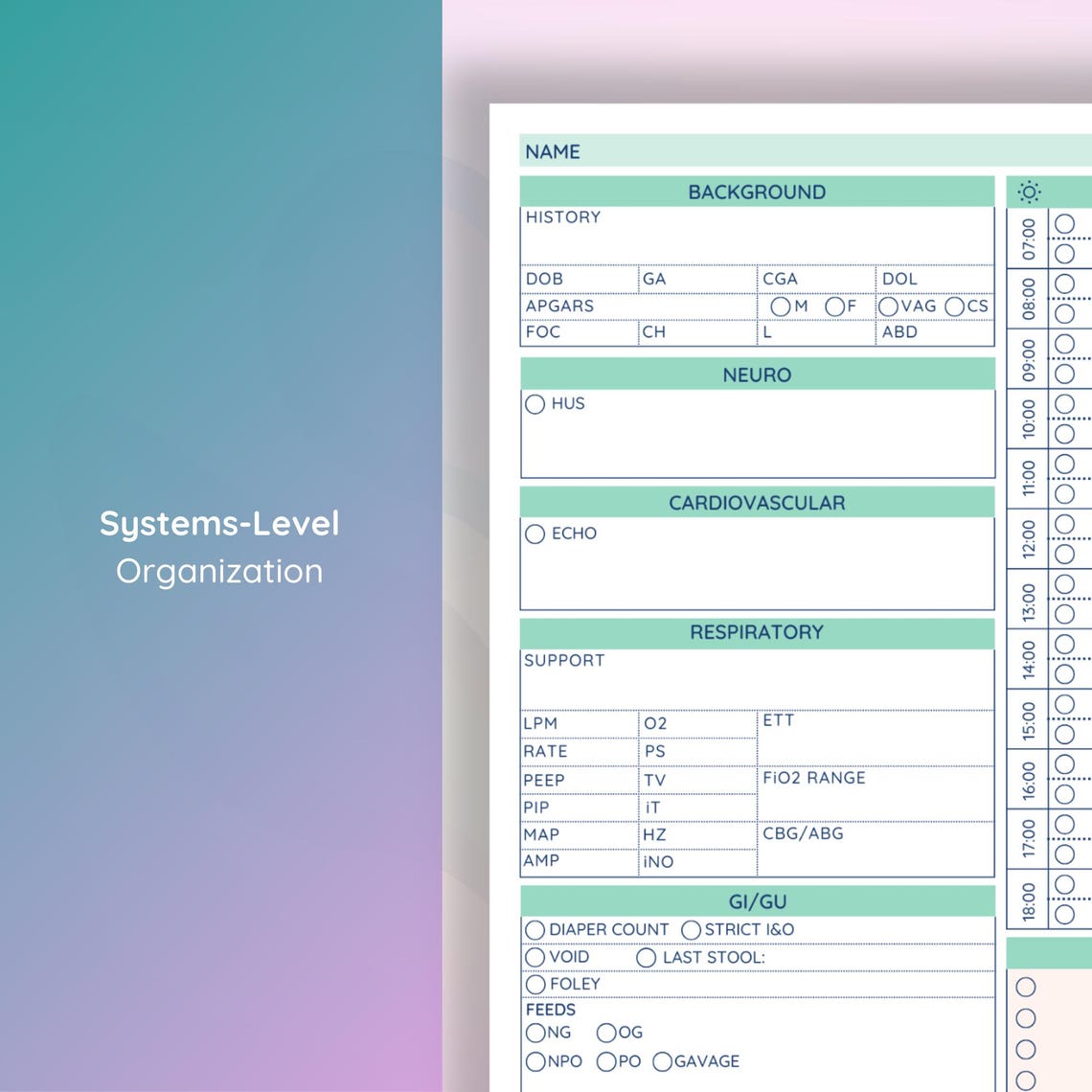1092x1092 pixels.
Task: Mark the VAG delivery option
Action: pyautogui.click(x=889, y=307)
